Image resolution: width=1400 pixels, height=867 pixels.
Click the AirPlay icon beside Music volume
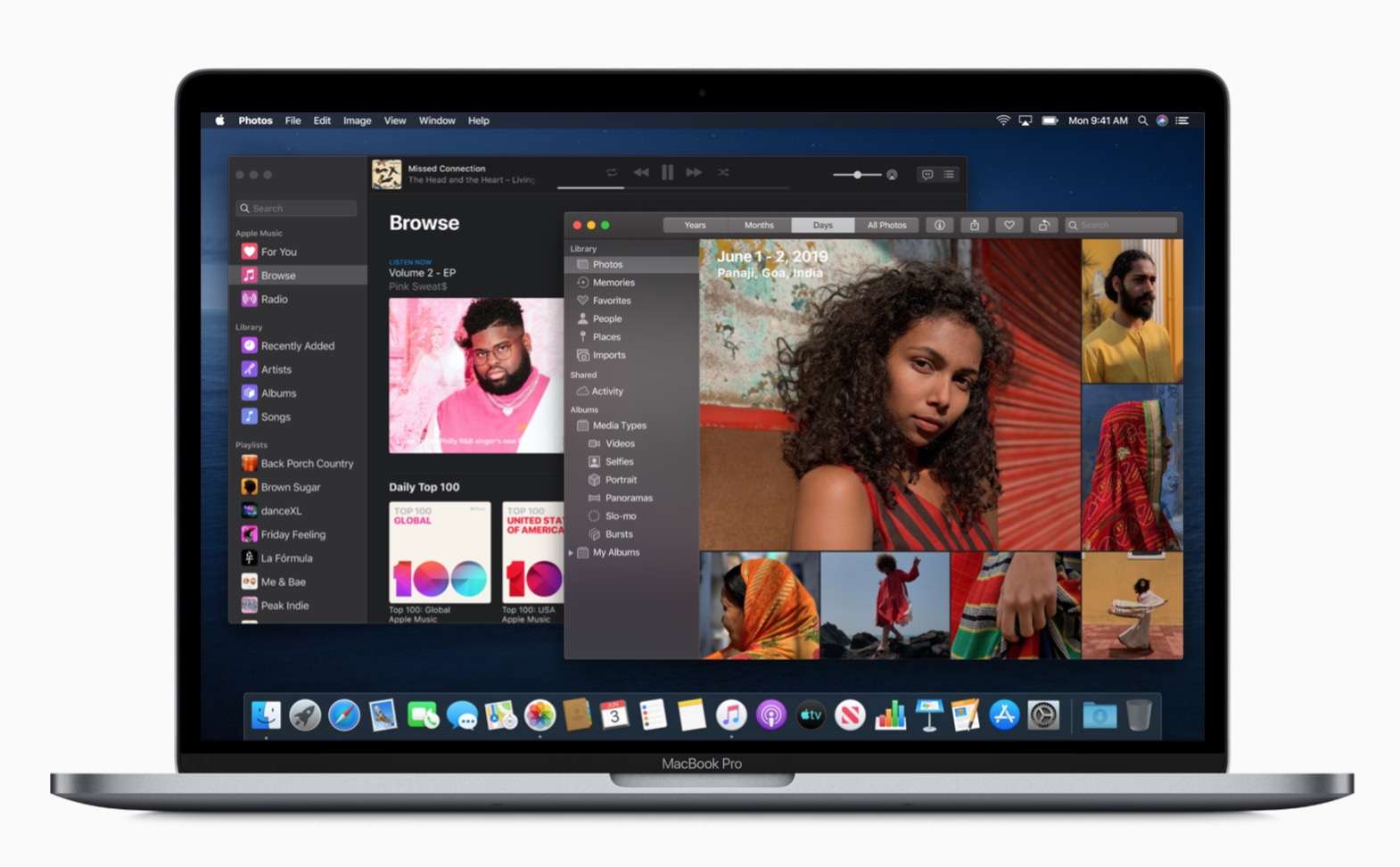coord(892,175)
